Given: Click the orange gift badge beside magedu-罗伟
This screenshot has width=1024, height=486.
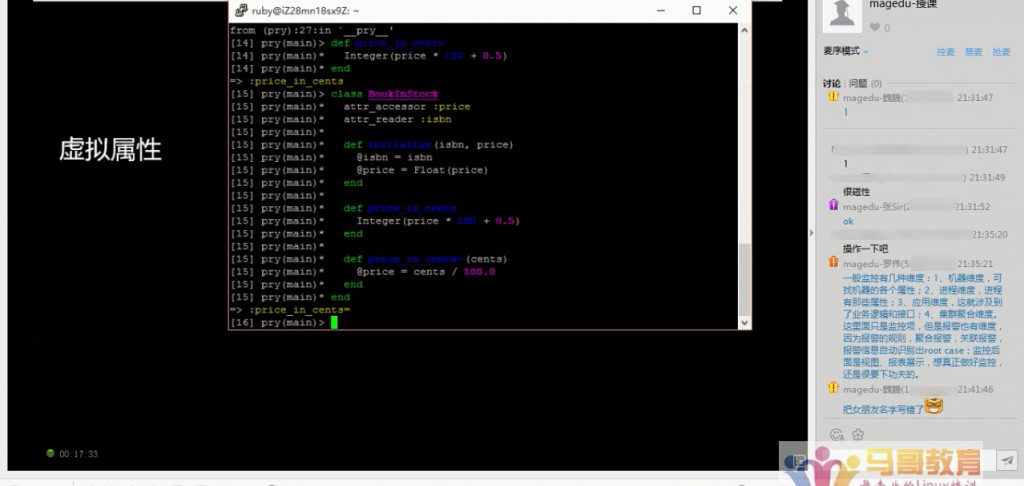Looking at the screenshot, I should click(x=833, y=262).
